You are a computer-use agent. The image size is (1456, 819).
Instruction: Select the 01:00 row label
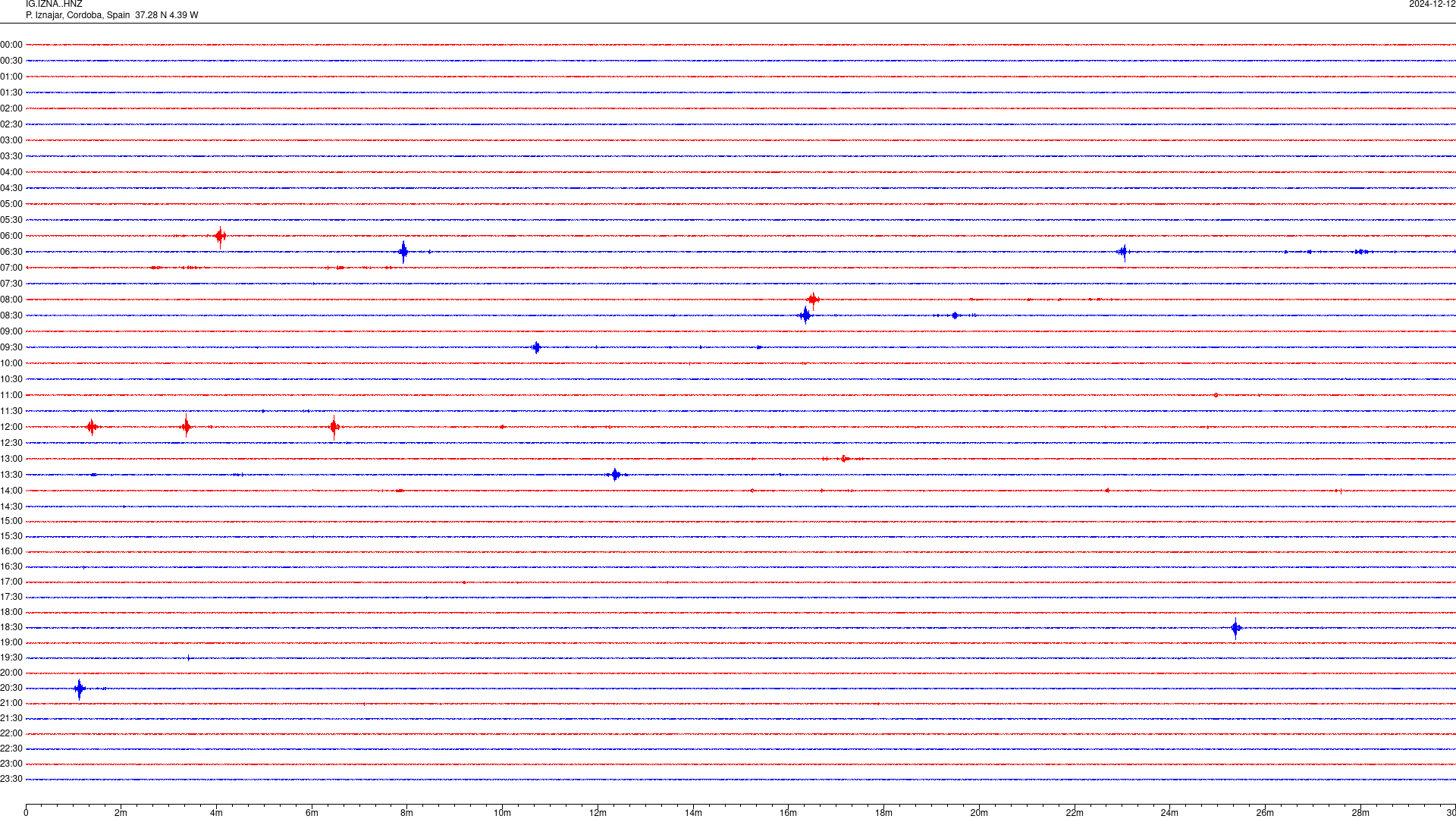point(11,77)
